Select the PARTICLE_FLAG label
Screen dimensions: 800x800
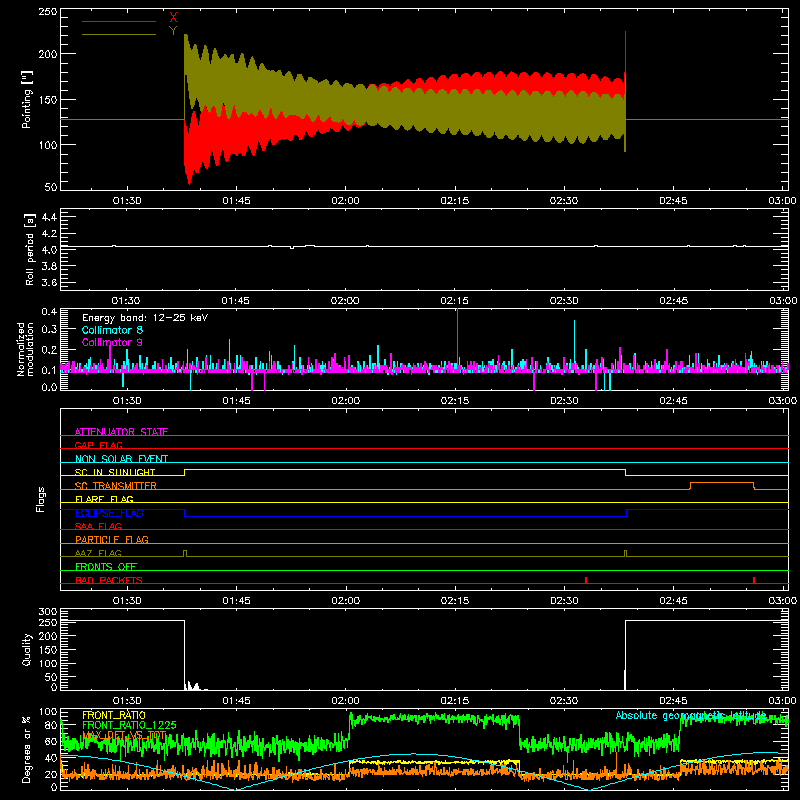(112, 539)
